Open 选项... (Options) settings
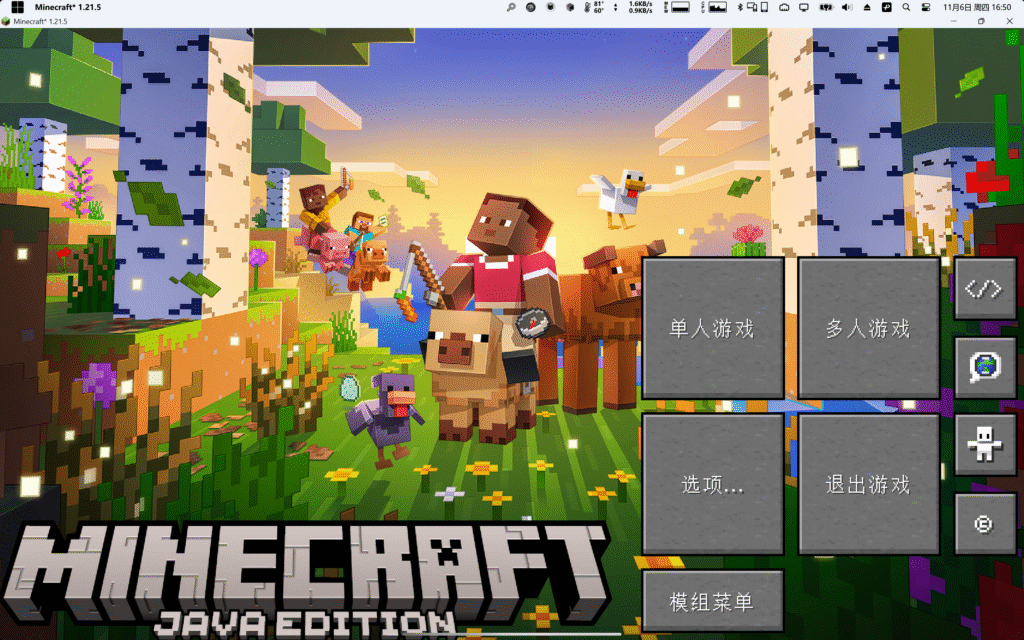This screenshot has width=1024, height=640. (x=712, y=484)
